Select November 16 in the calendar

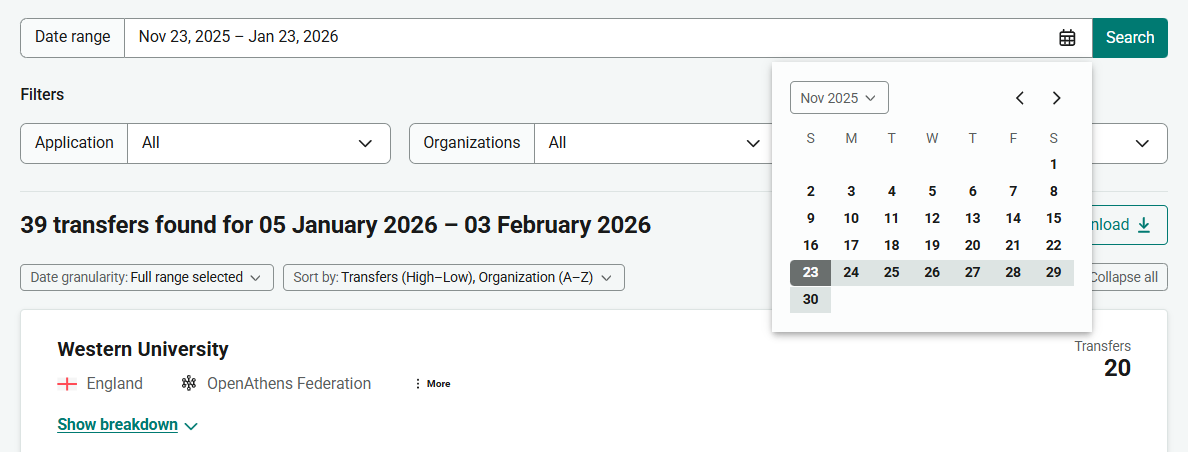(811, 245)
